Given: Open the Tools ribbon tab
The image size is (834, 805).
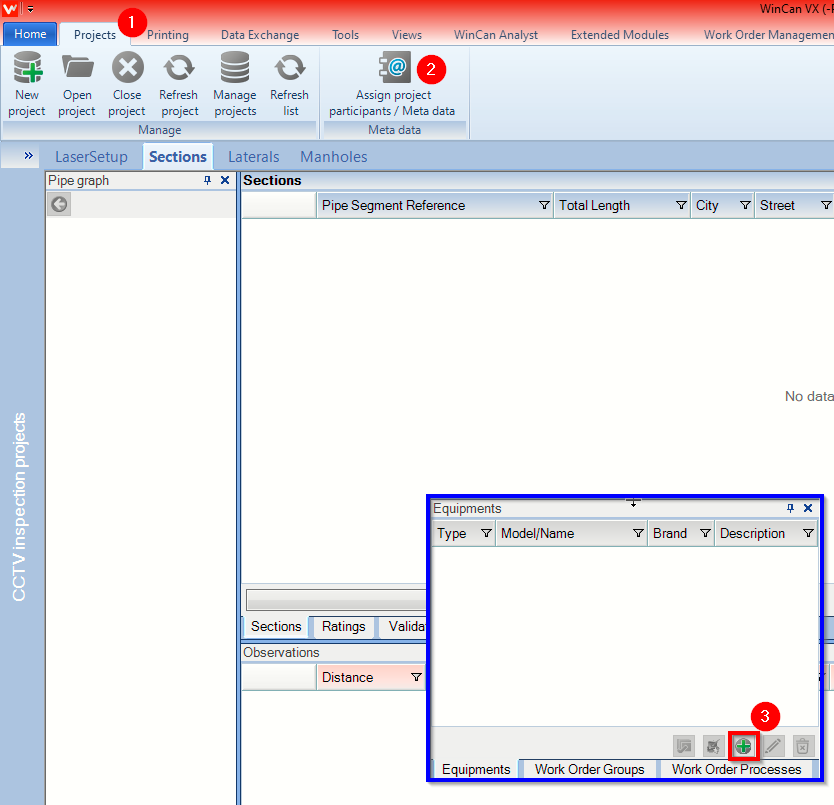Looking at the screenshot, I should click(346, 35).
